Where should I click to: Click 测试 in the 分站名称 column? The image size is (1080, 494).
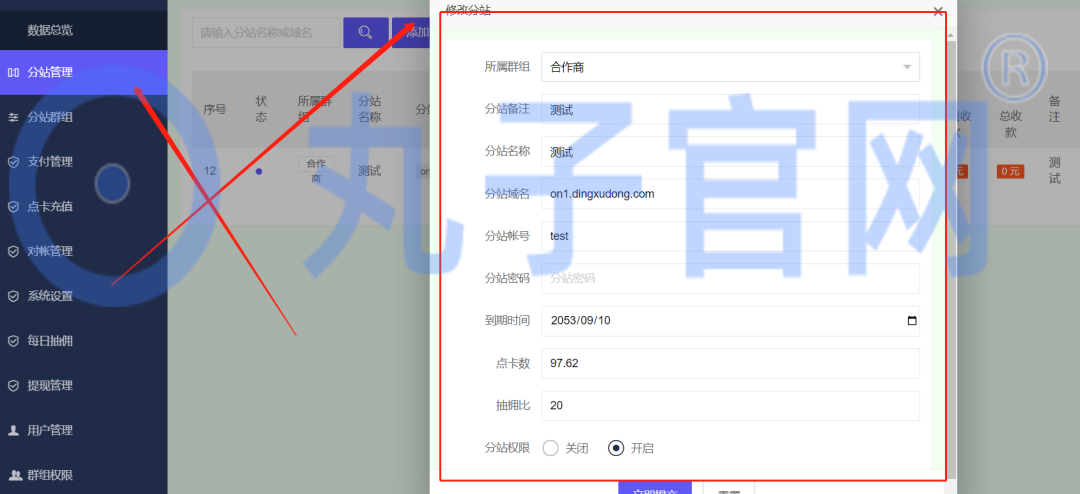coord(370,171)
